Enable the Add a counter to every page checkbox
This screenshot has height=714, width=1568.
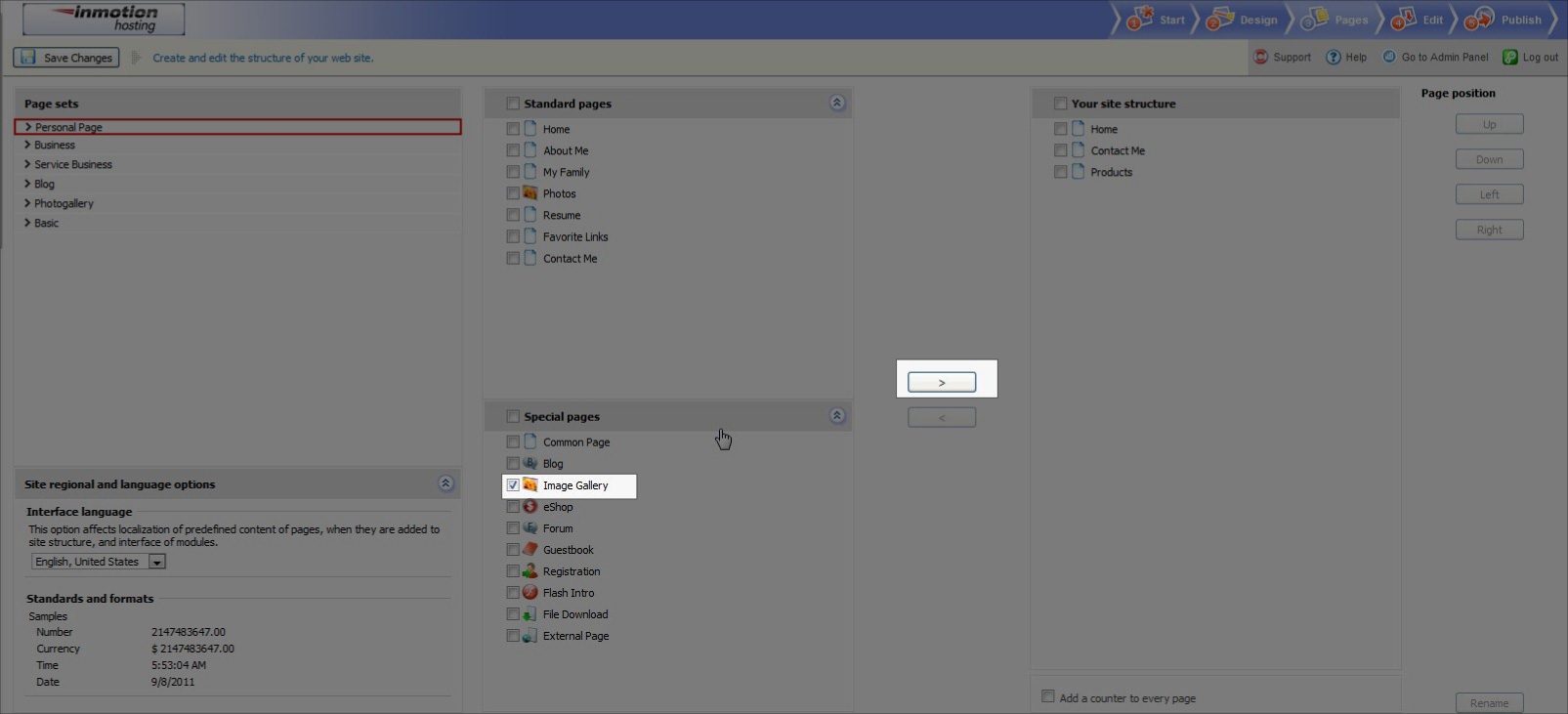tap(1048, 696)
